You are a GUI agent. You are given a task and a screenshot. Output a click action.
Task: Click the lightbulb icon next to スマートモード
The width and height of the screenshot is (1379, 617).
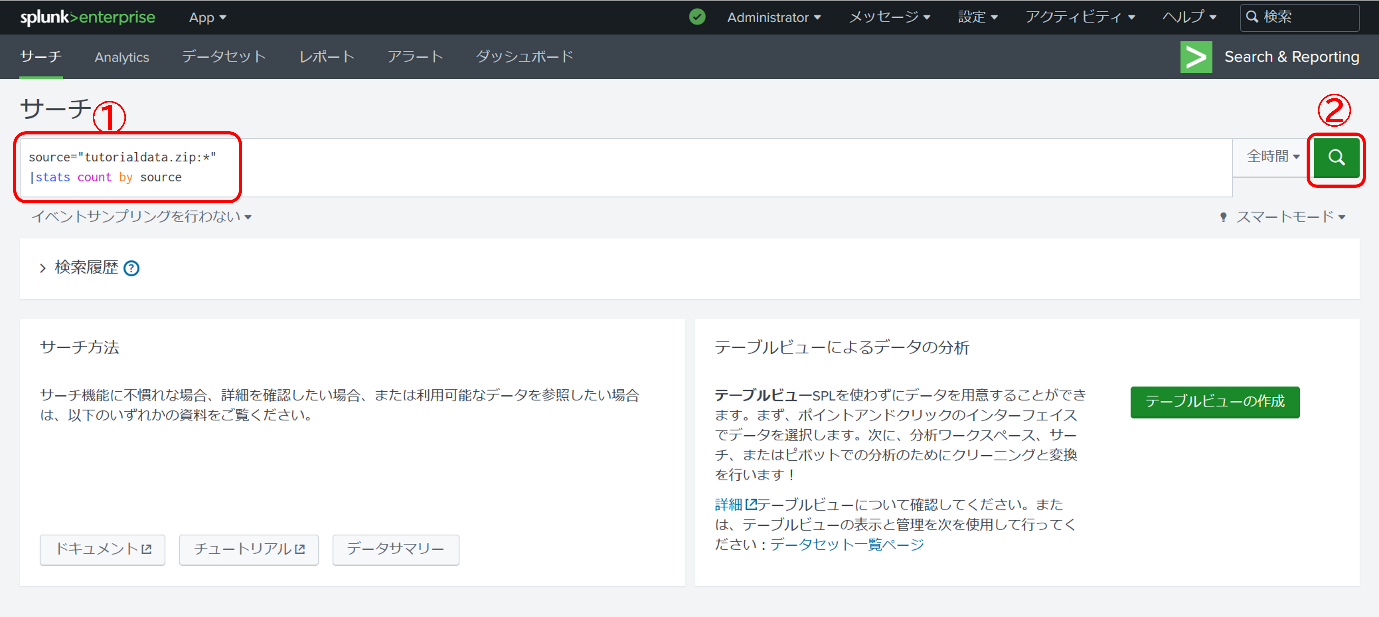1222,216
